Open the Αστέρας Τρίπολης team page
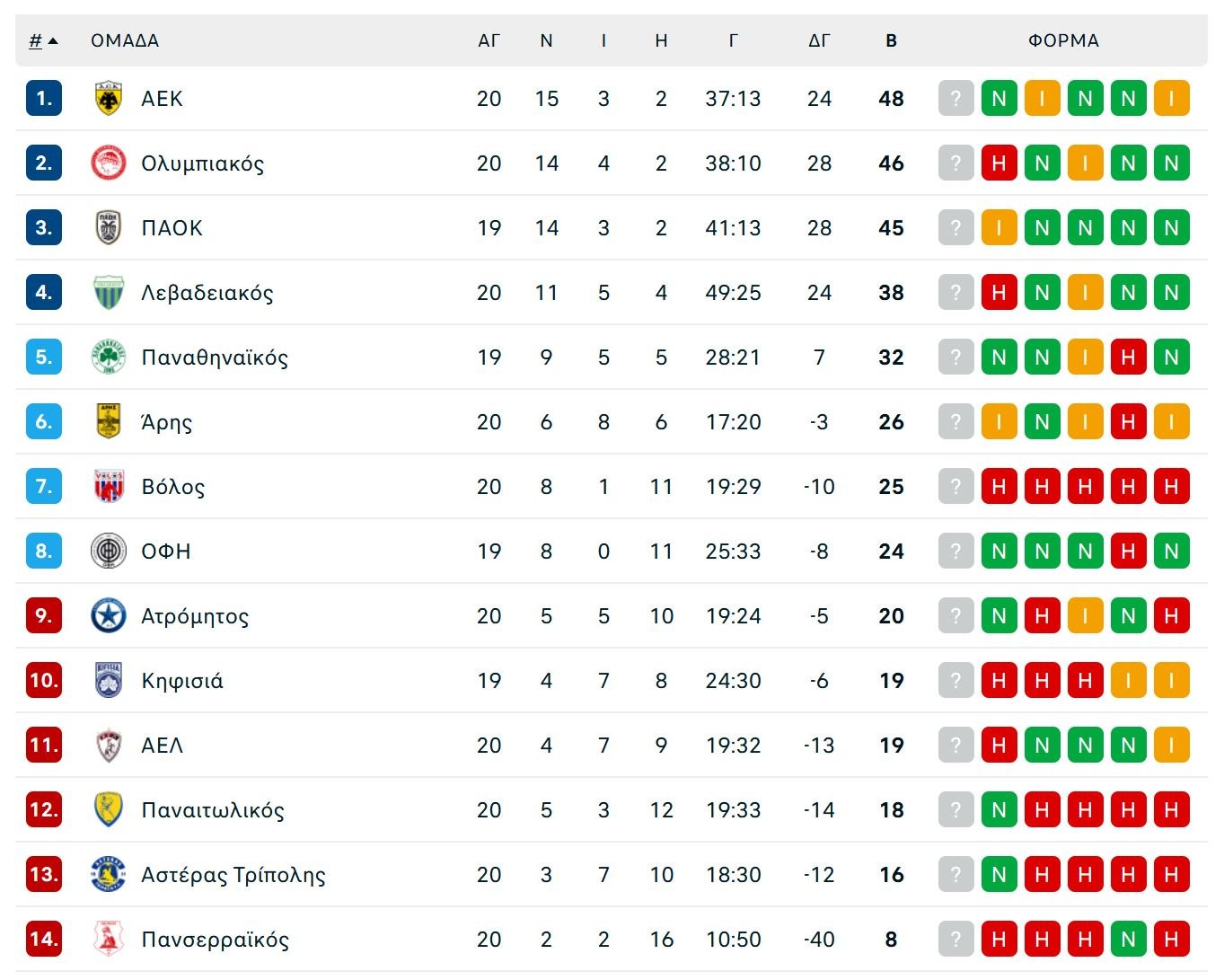The height and width of the screenshot is (980, 1224). pos(233,875)
